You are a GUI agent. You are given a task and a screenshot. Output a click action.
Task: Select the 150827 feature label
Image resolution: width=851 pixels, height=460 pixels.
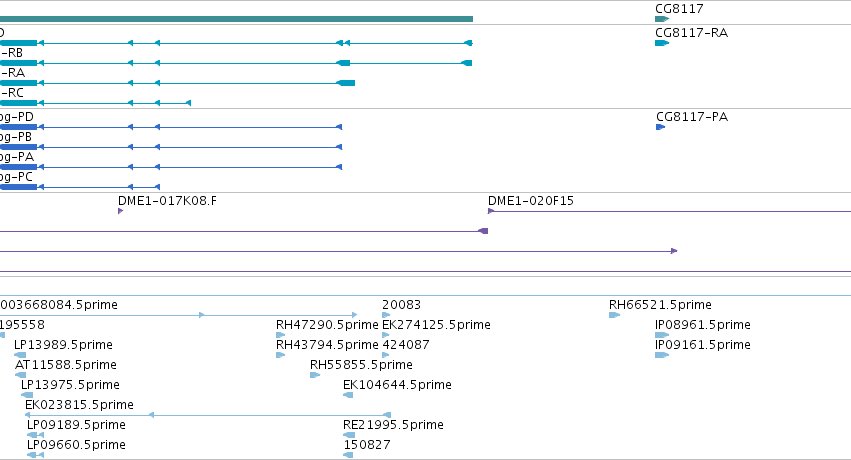[367, 445]
